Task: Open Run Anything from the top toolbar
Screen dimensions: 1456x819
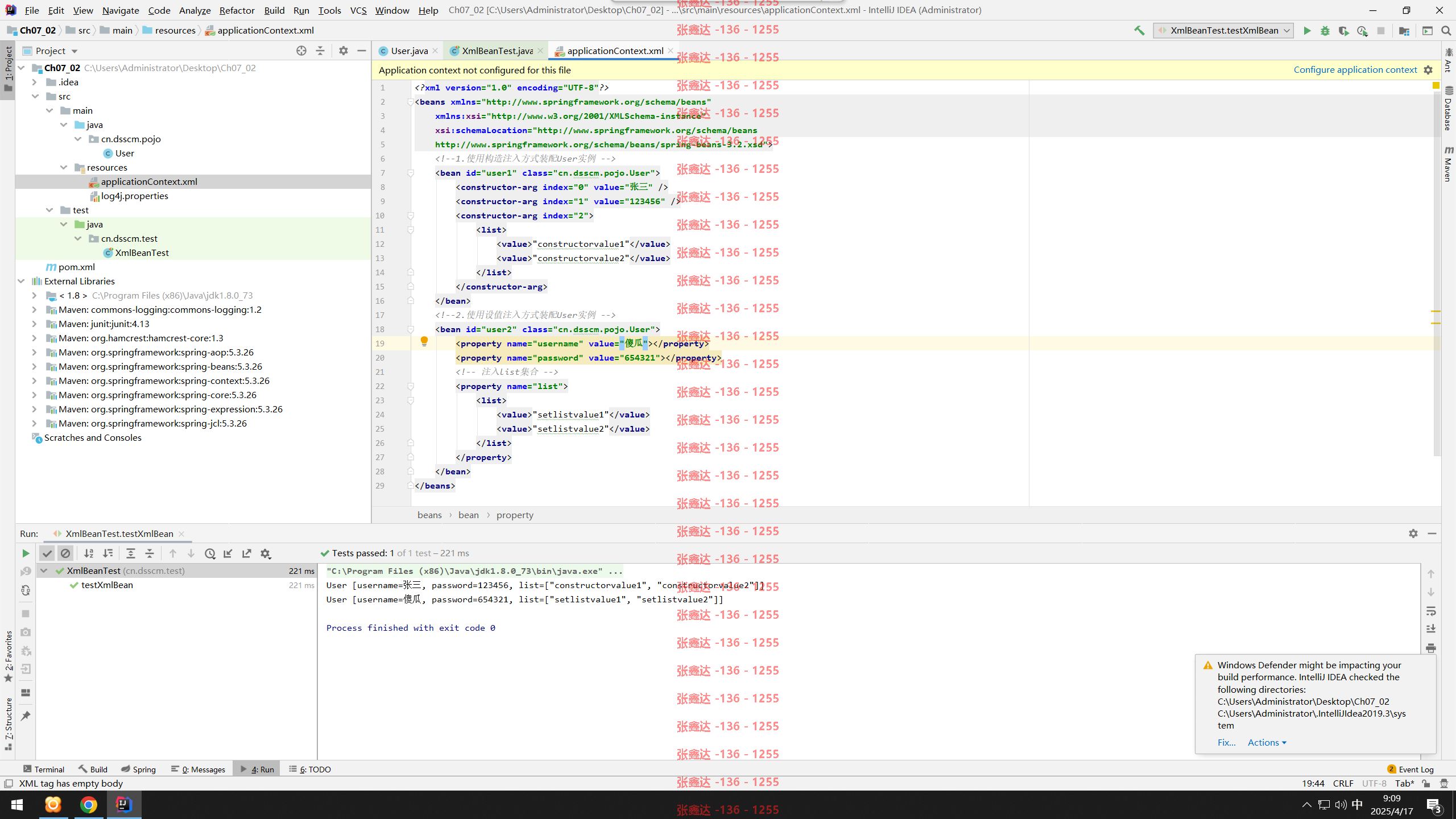Action: click(1428, 31)
